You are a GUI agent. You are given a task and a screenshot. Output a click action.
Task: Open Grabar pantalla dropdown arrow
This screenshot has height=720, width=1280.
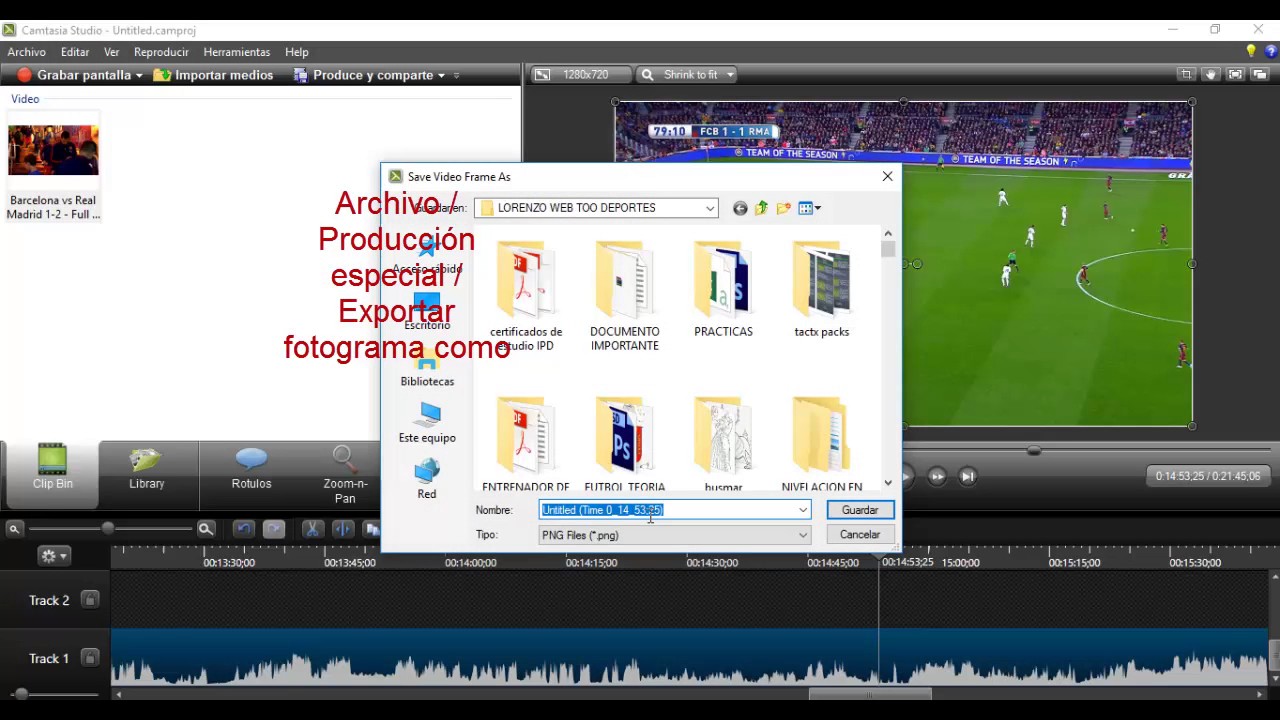pos(139,75)
